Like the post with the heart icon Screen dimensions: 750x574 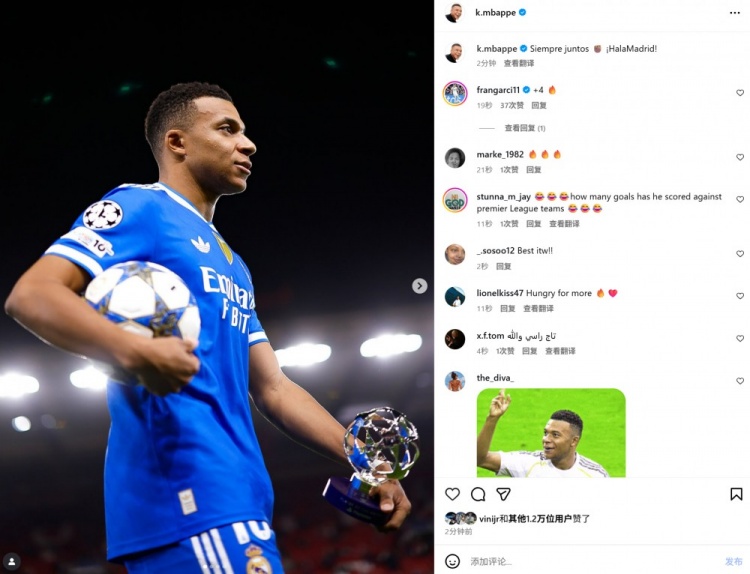[x=452, y=494]
